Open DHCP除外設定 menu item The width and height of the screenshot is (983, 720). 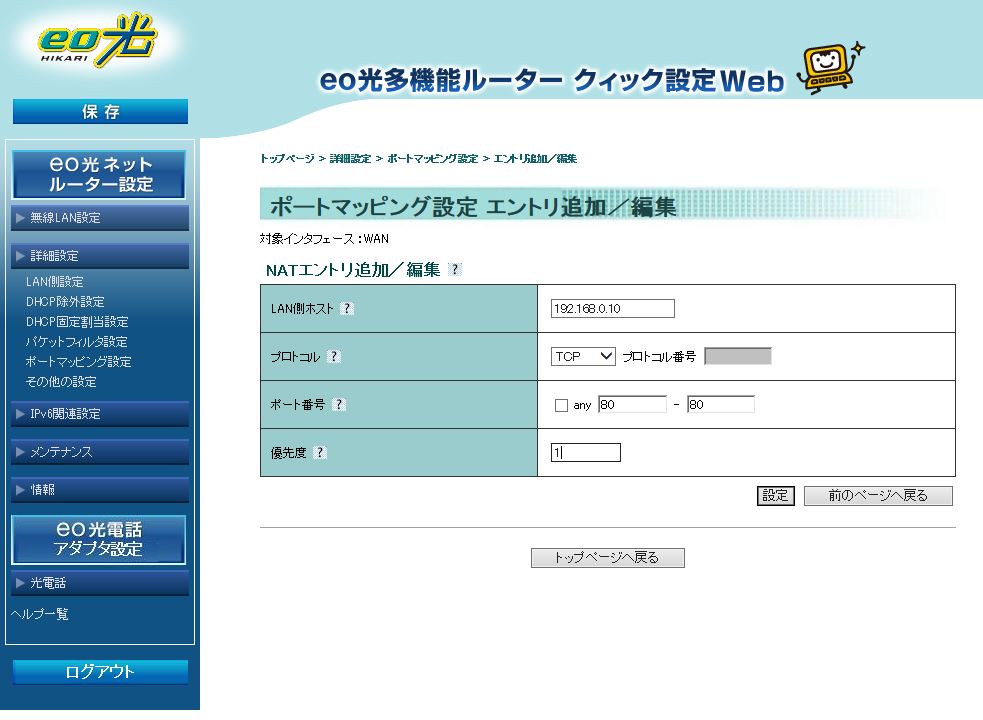65,302
